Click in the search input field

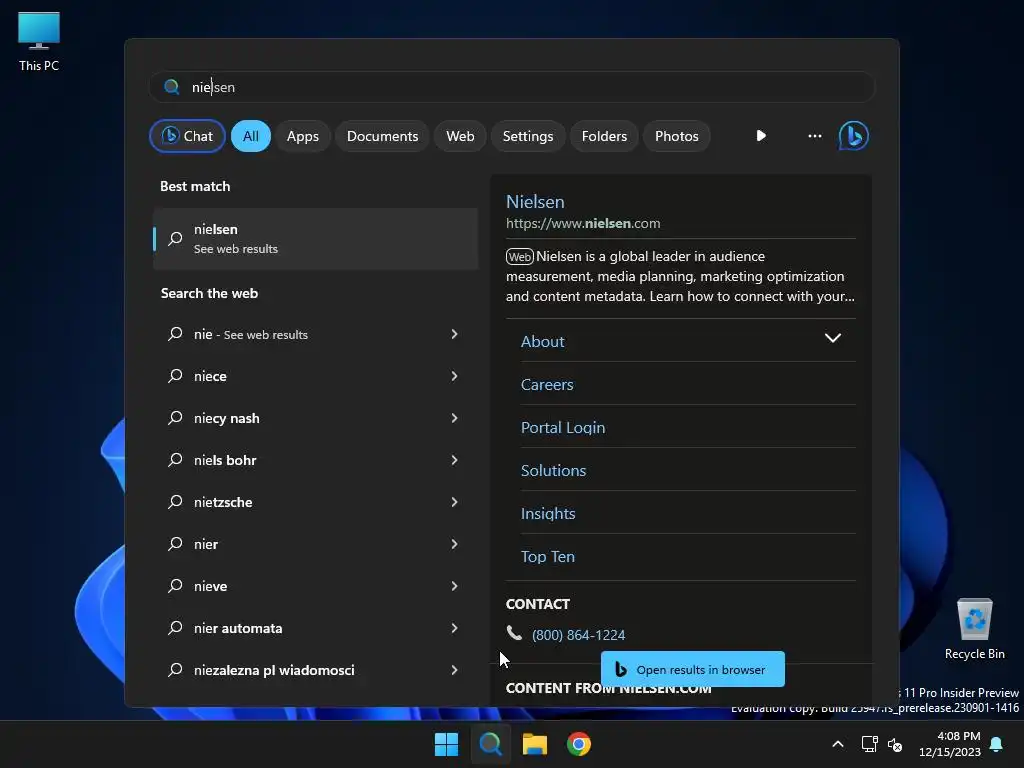click(x=512, y=87)
